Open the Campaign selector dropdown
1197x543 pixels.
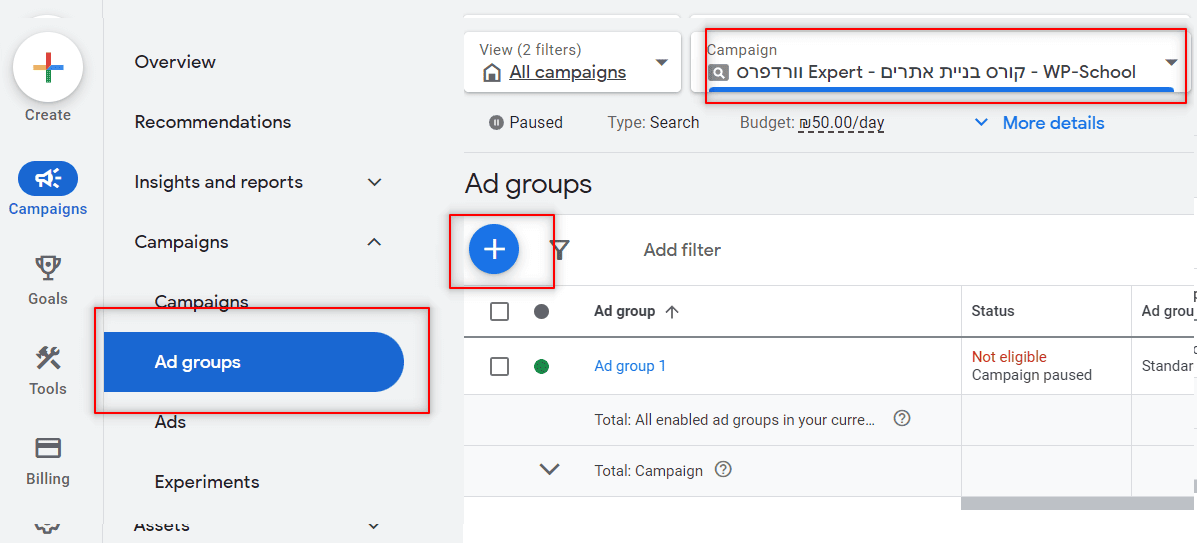tap(940, 63)
